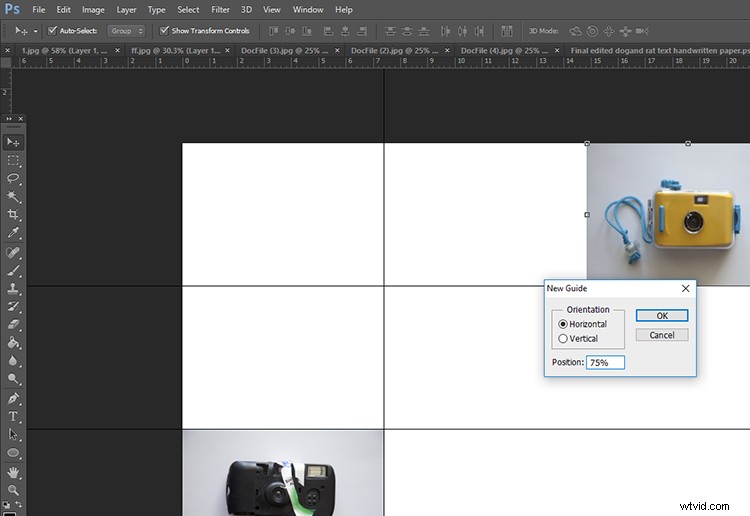The image size is (750, 516).
Task: Close the ff.jpg document tab
Action: (x=227, y=50)
